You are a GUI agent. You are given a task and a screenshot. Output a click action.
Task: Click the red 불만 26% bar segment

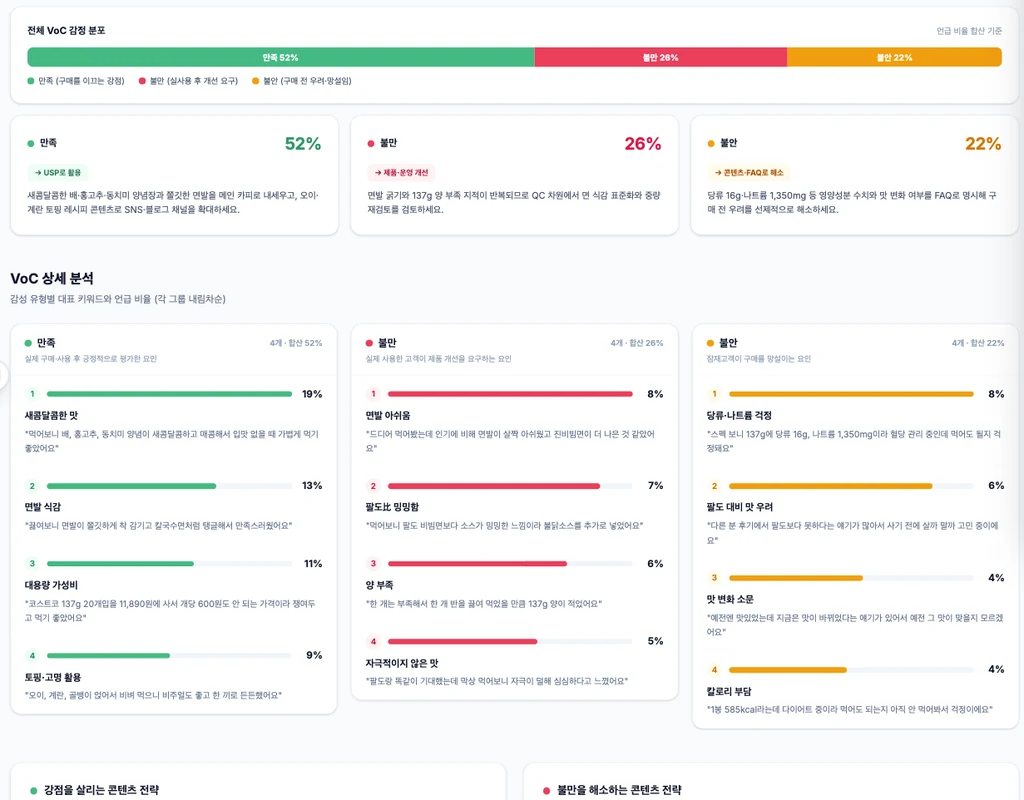point(660,57)
